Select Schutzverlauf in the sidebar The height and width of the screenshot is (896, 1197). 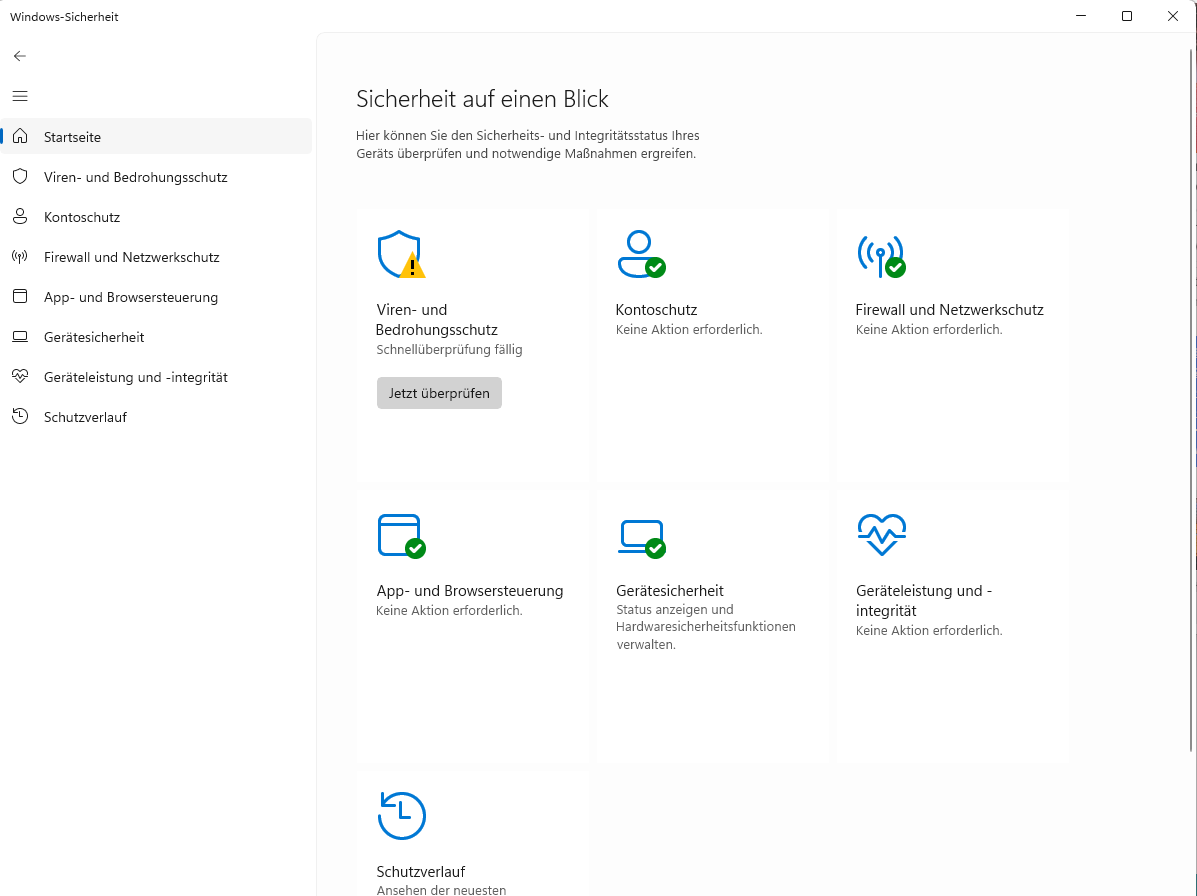85,417
